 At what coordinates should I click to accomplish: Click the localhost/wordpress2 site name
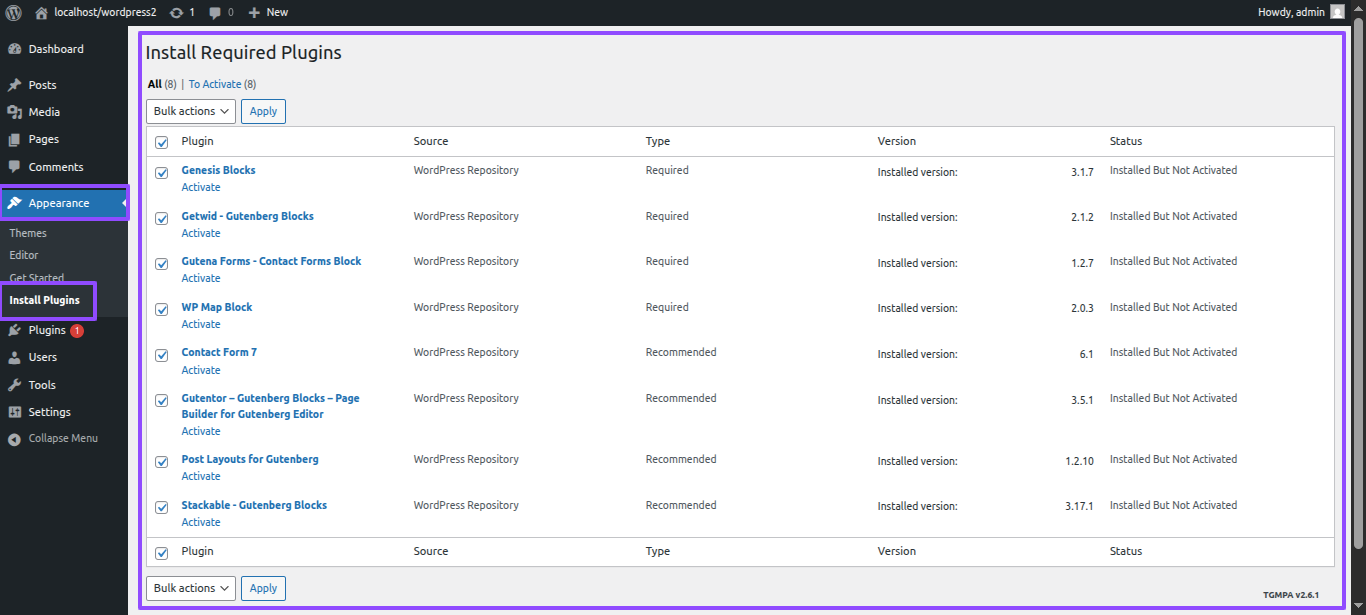click(105, 12)
